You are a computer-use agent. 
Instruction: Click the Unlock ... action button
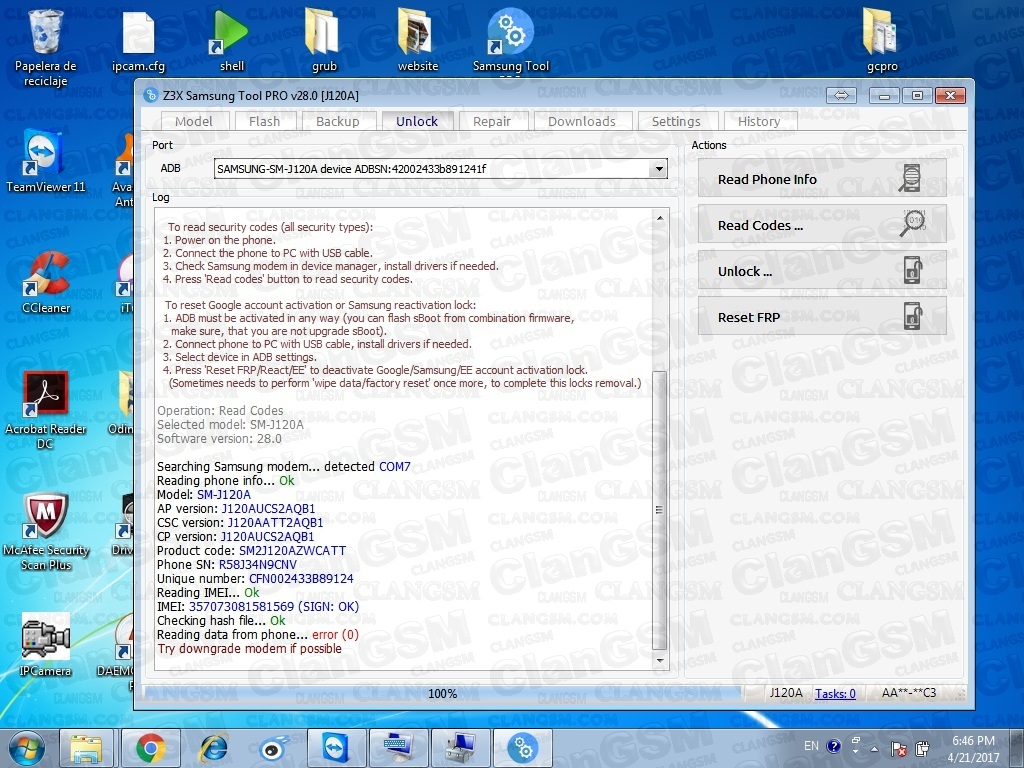click(x=822, y=270)
